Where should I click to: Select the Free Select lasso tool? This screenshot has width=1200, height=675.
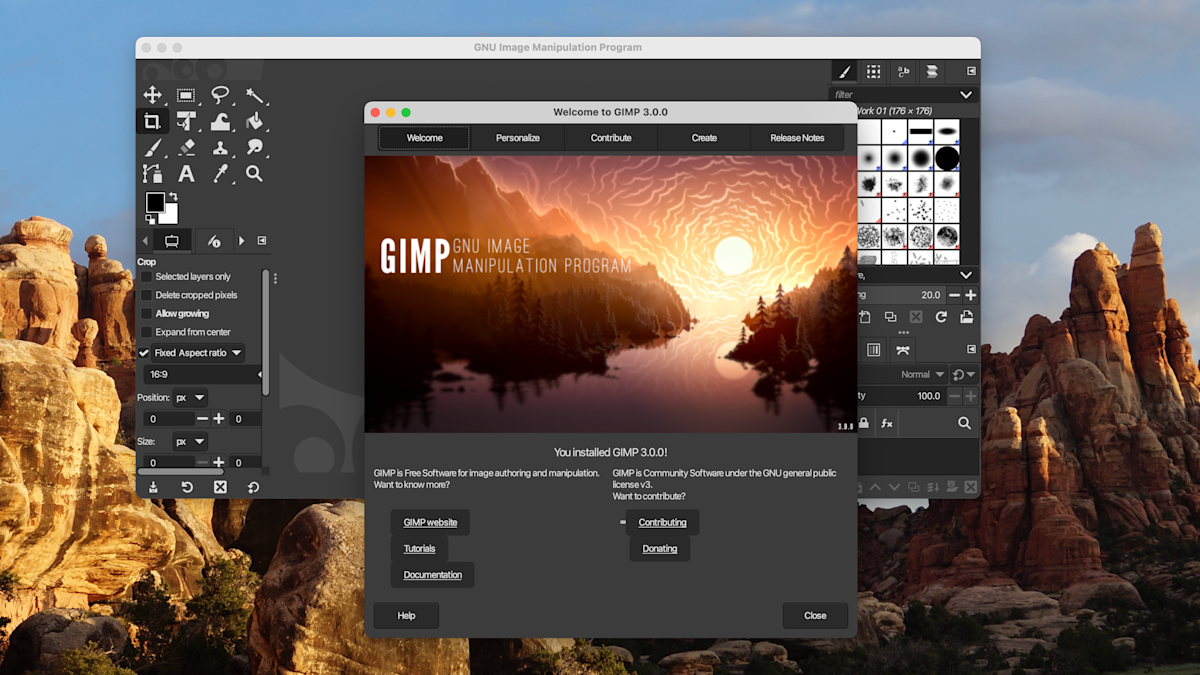220,95
